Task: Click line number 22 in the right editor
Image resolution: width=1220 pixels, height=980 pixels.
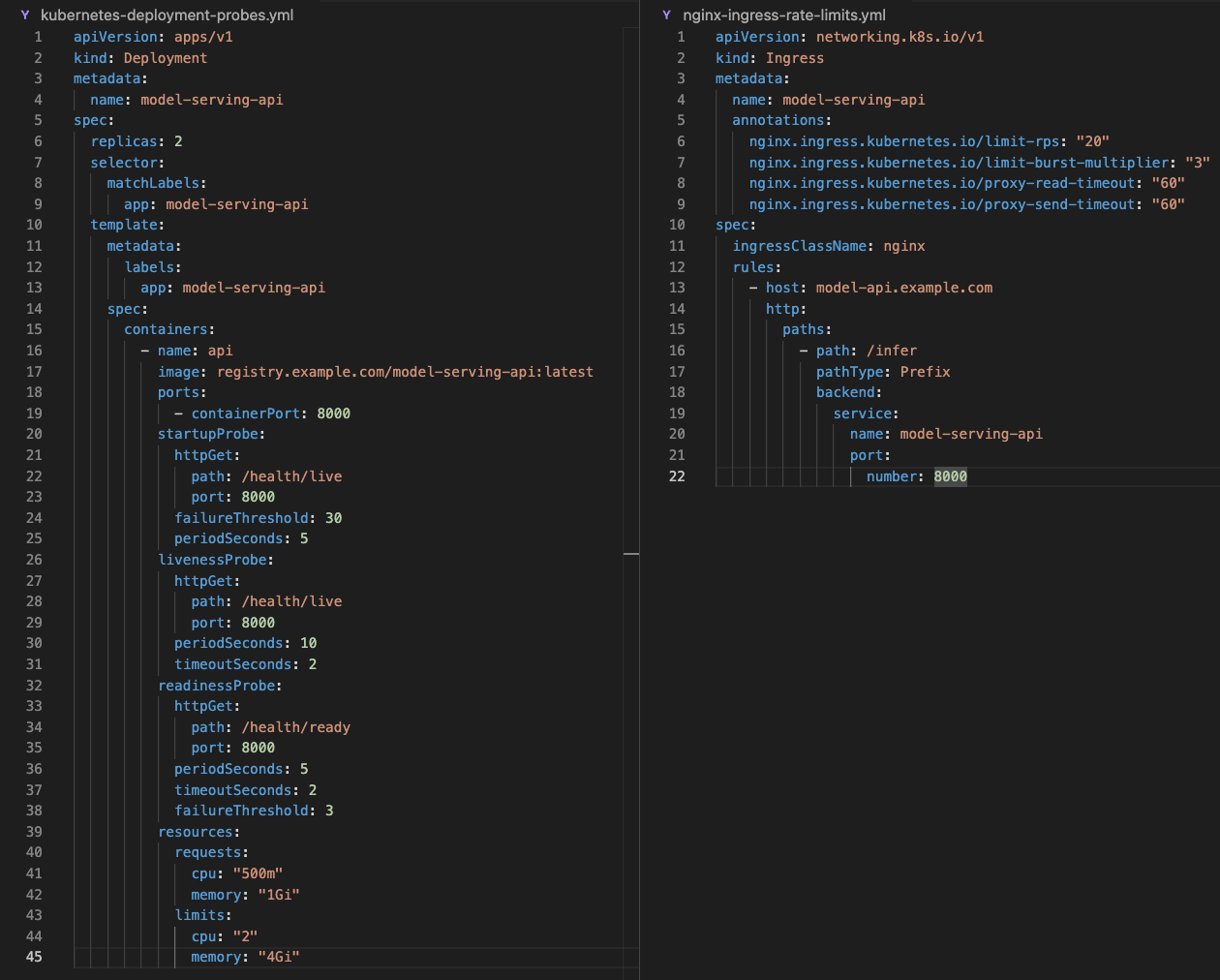Action: 677,476
